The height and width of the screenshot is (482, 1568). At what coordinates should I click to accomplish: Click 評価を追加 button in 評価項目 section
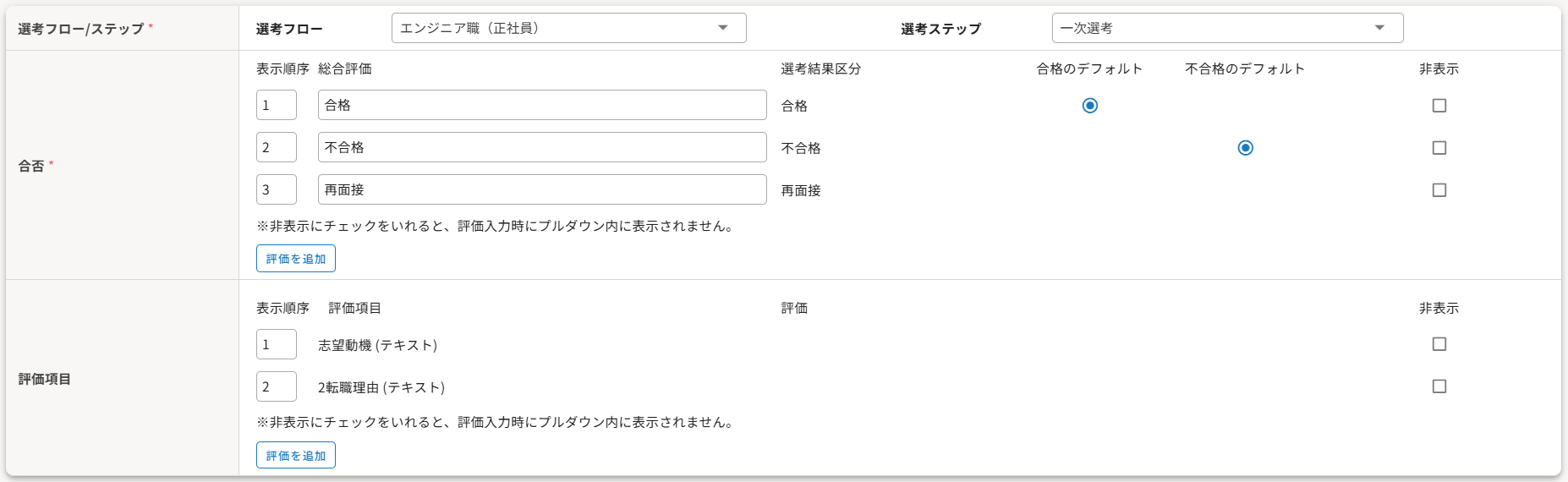coord(296,456)
